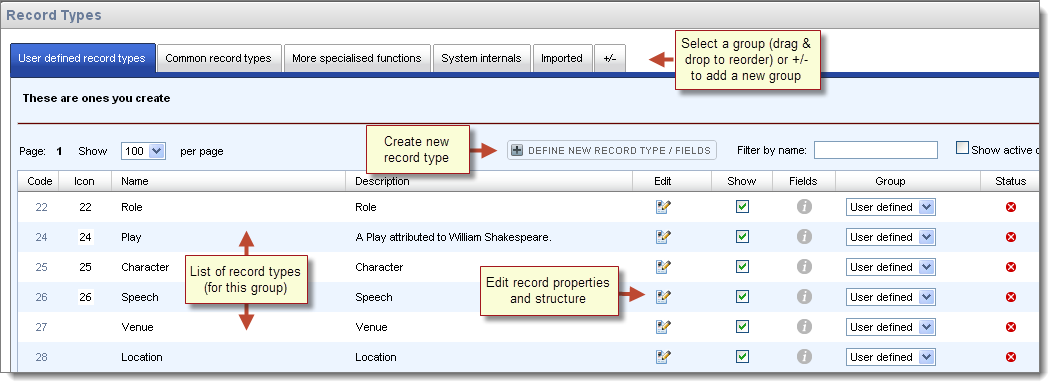Click red status icon for Role
Viewport: 1055px width, 388px height.
(x=1011, y=207)
